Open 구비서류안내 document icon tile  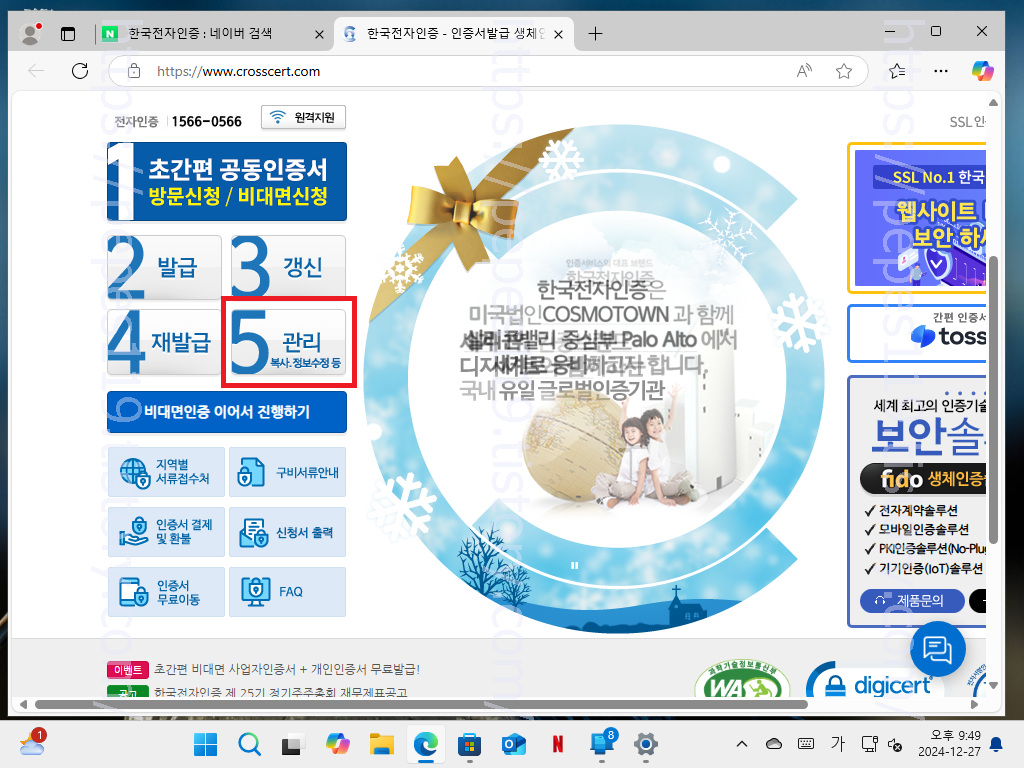(287, 472)
